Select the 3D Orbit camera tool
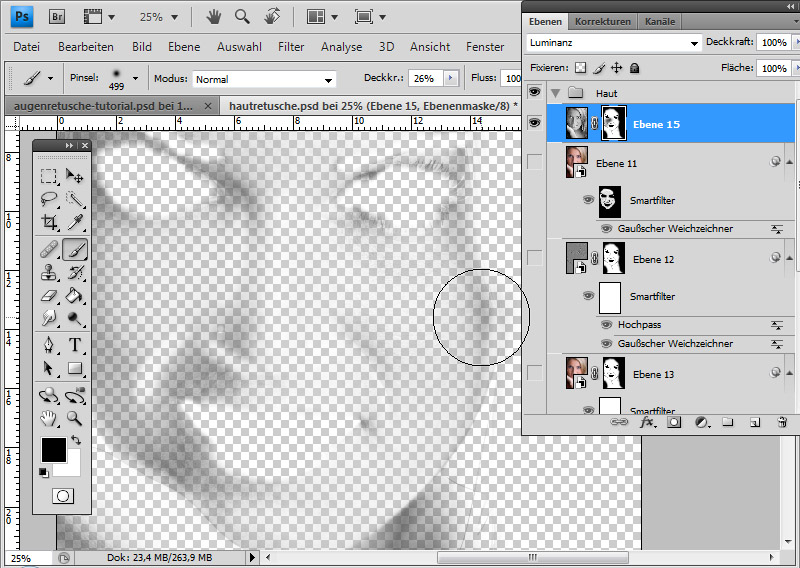The width and height of the screenshot is (800, 568). [x=75, y=396]
